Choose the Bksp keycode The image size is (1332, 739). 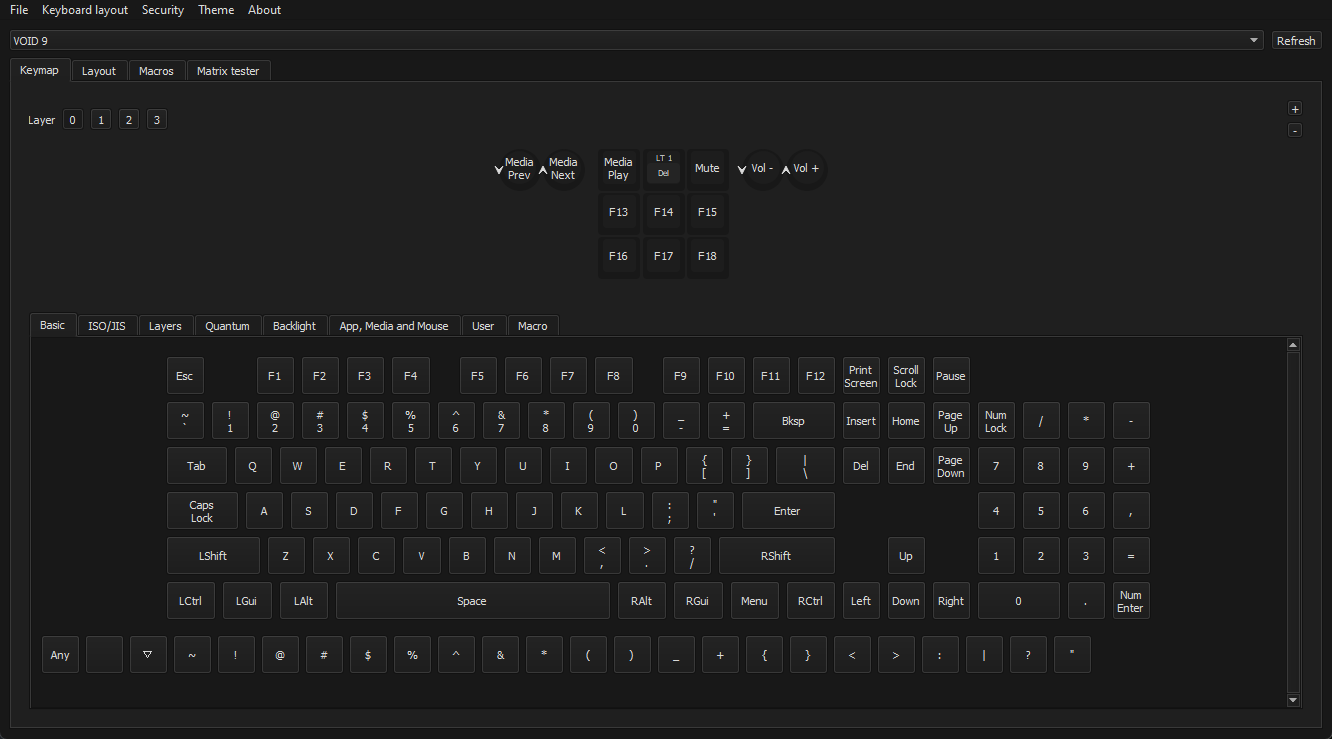coord(794,421)
